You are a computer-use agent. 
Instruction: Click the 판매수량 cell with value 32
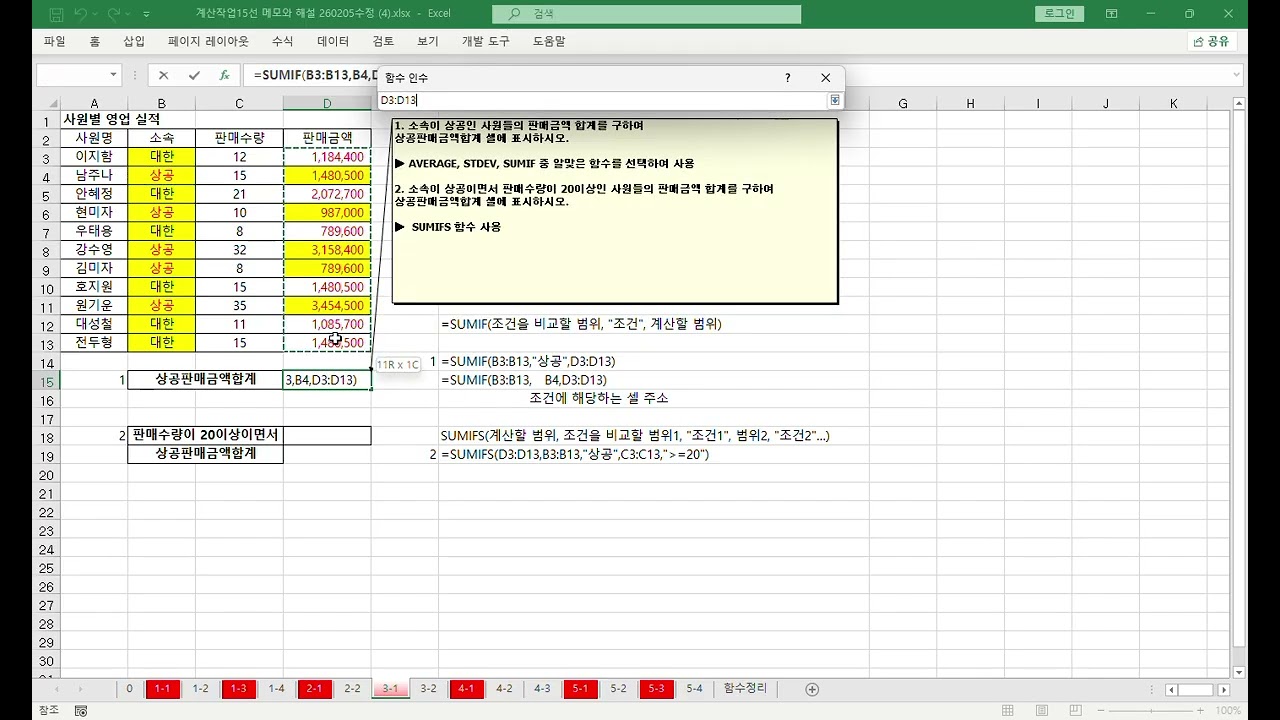[x=239, y=250]
